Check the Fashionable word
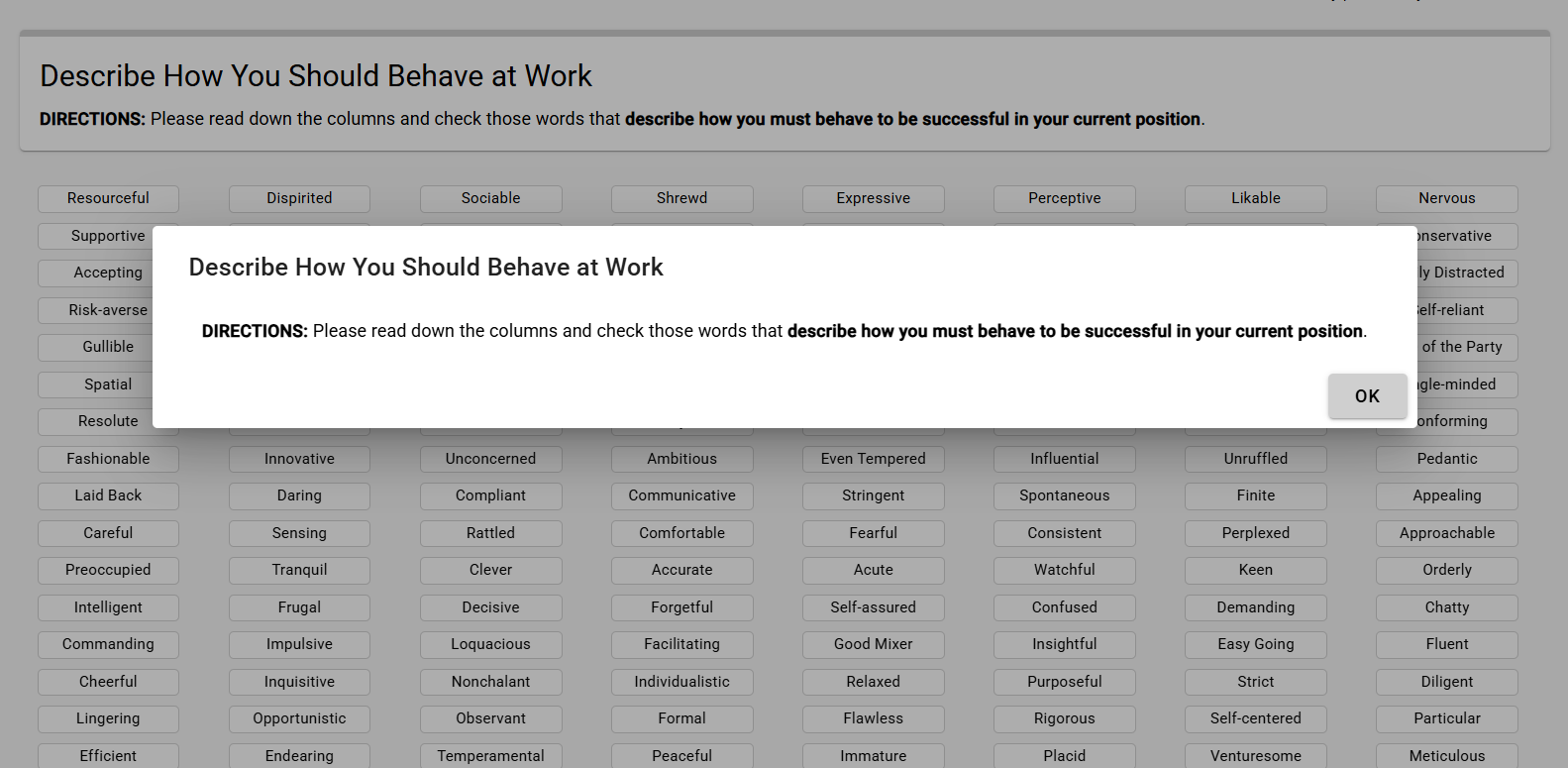The width and height of the screenshot is (1568, 768). tap(108, 459)
